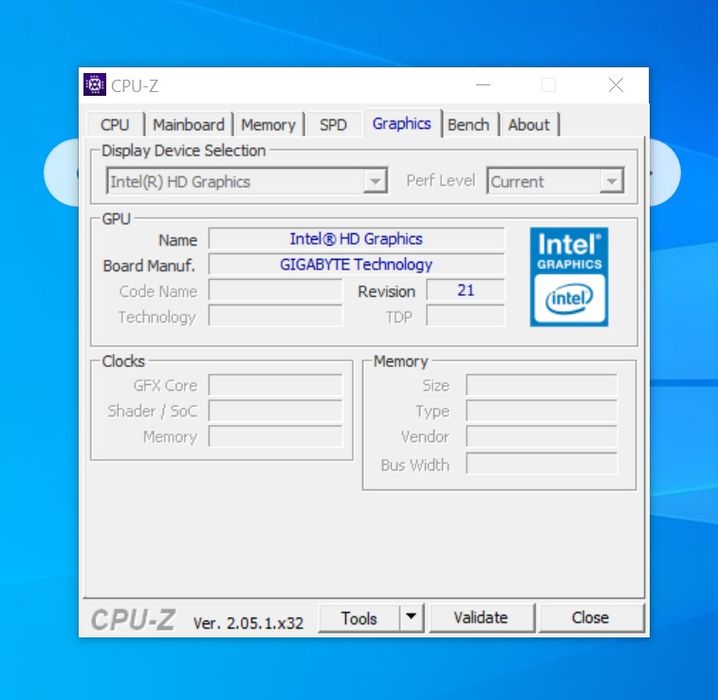Click the Intel Graphics logo image
The height and width of the screenshot is (700, 718).
pyautogui.click(x=569, y=277)
